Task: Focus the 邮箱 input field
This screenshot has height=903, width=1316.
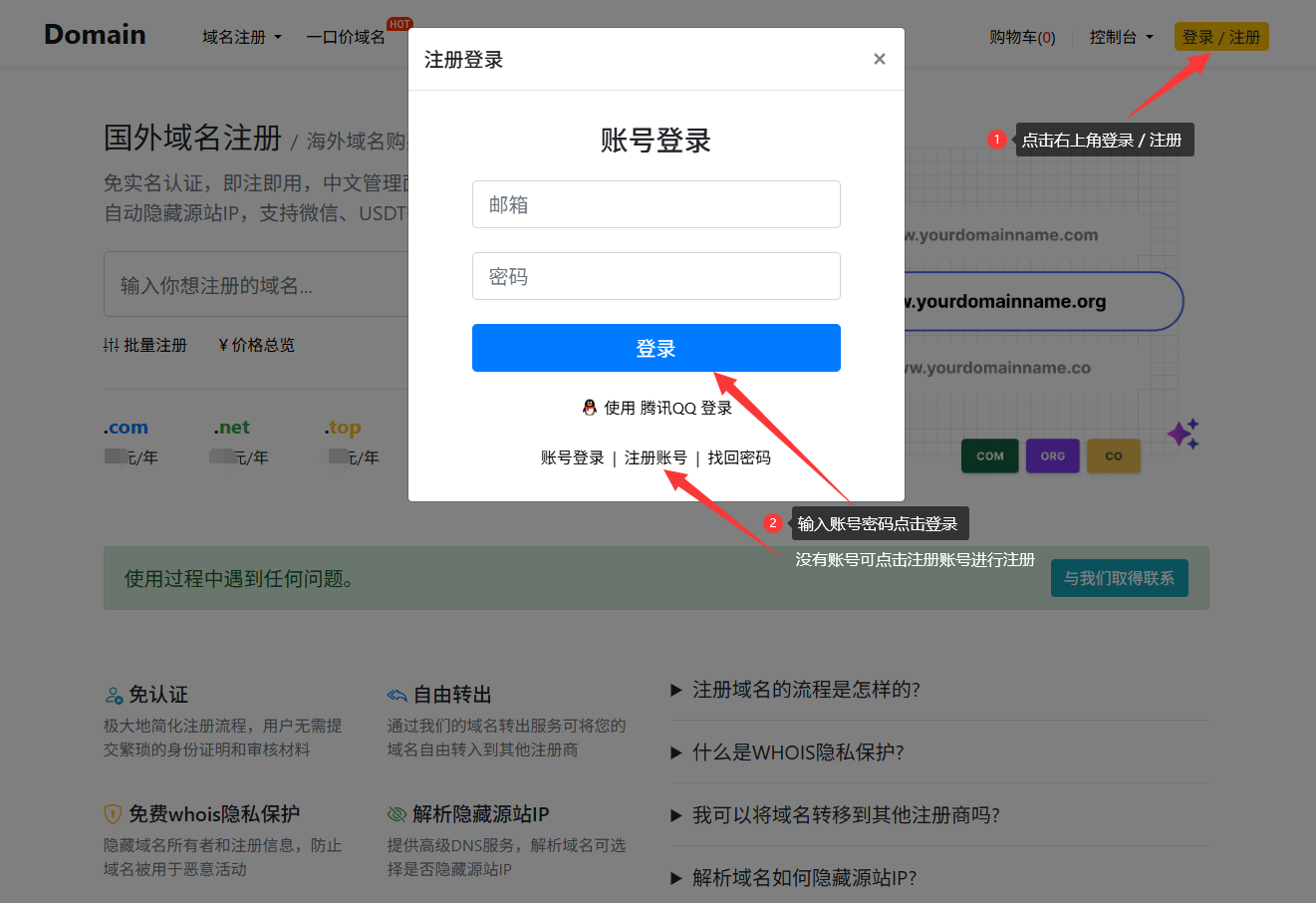Action: click(x=656, y=204)
